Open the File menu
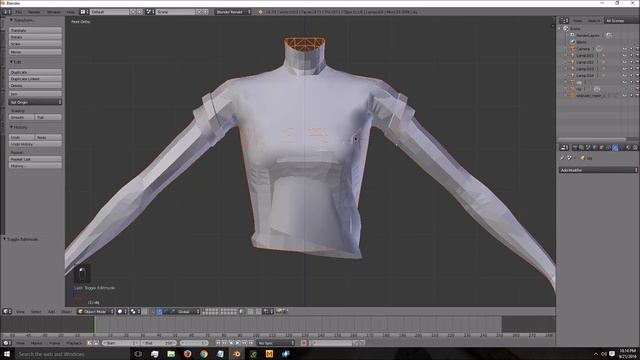This screenshot has height=360, width=640. [19, 12]
